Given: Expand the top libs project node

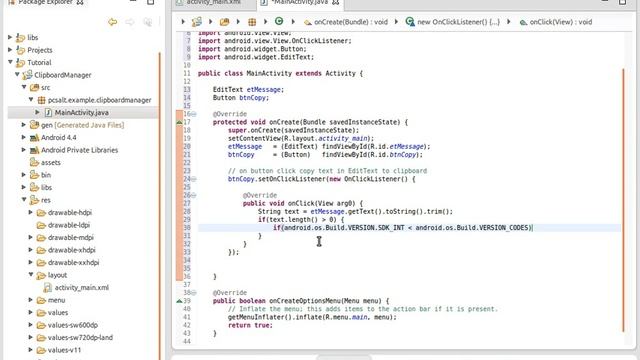Looking at the screenshot, I should [x=10, y=37].
